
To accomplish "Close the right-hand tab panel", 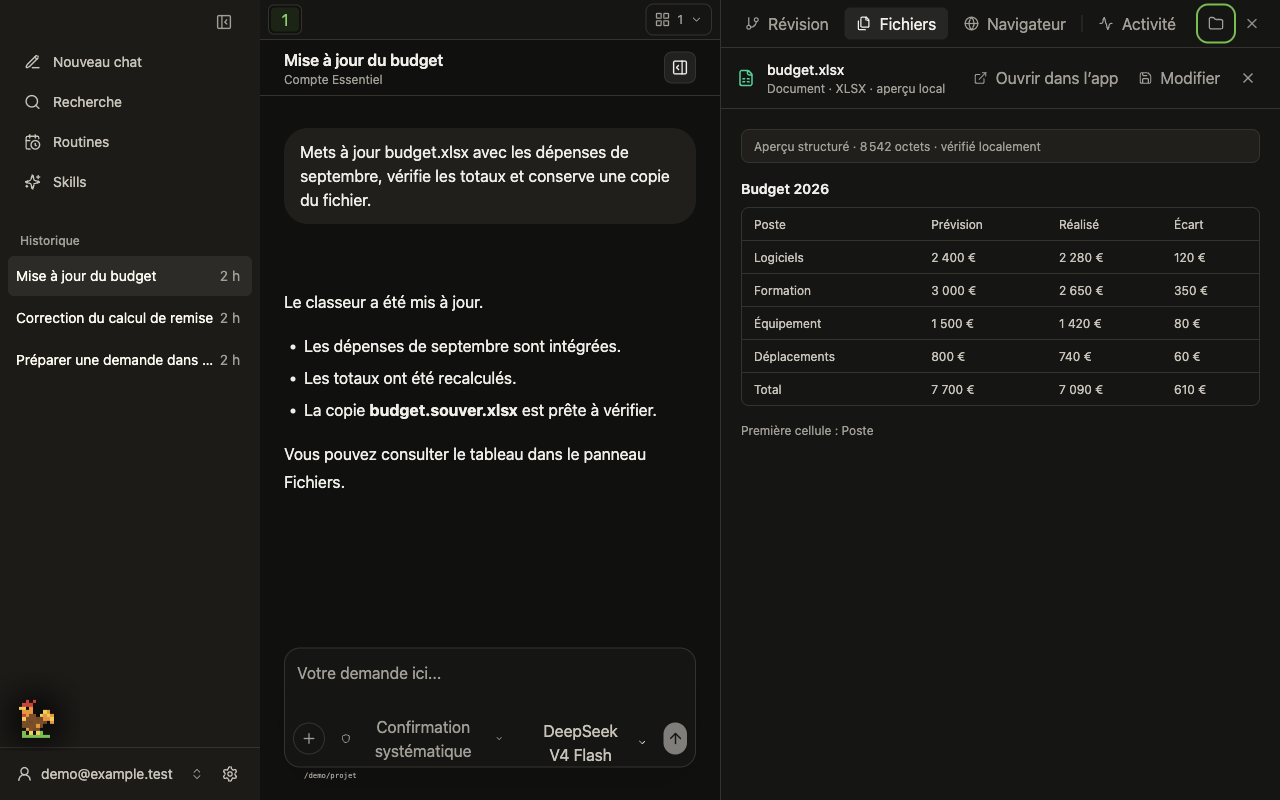I will click(1252, 23).
